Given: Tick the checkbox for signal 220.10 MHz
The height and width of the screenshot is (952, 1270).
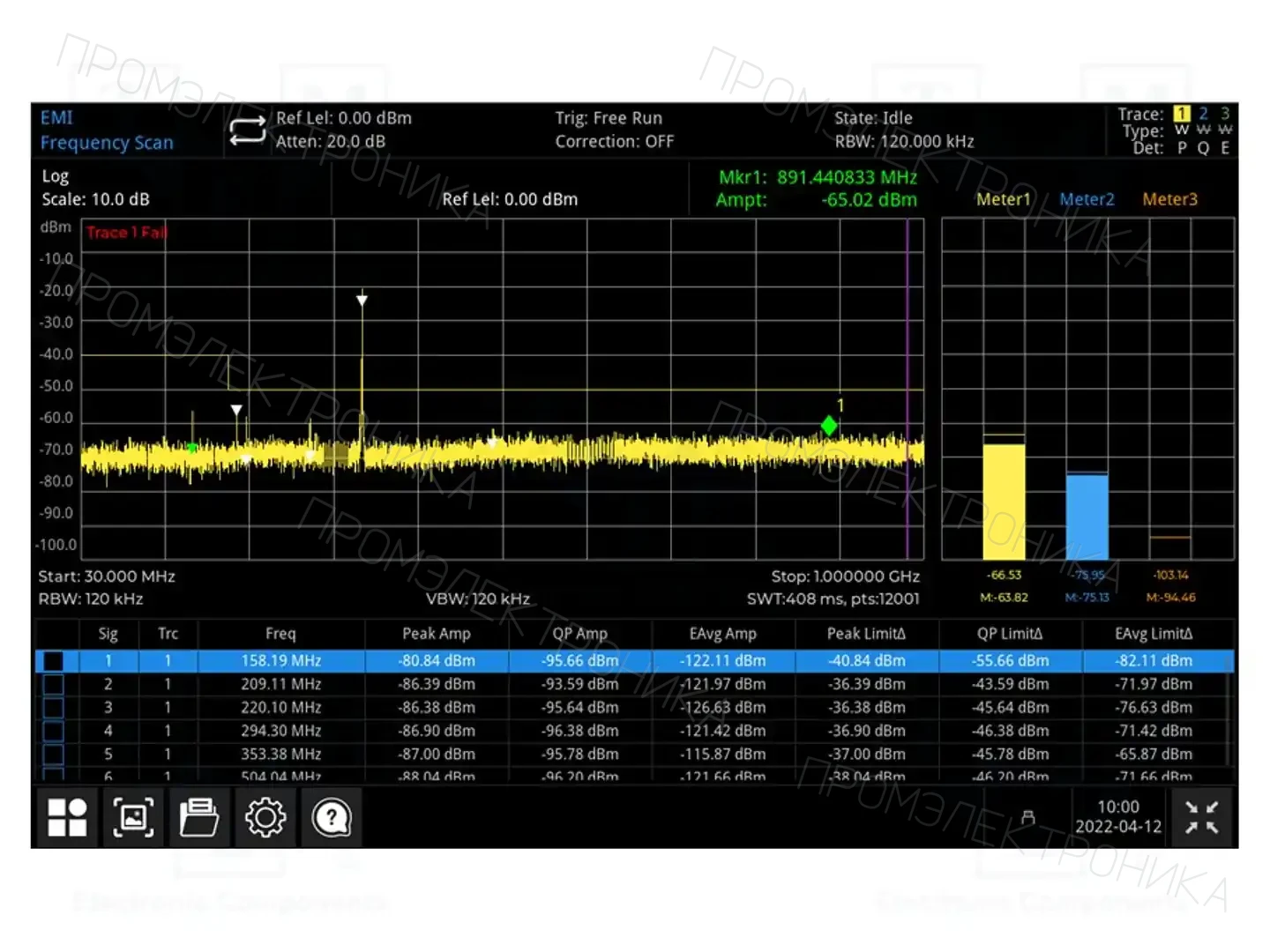Looking at the screenshot, I should point(54,707).
